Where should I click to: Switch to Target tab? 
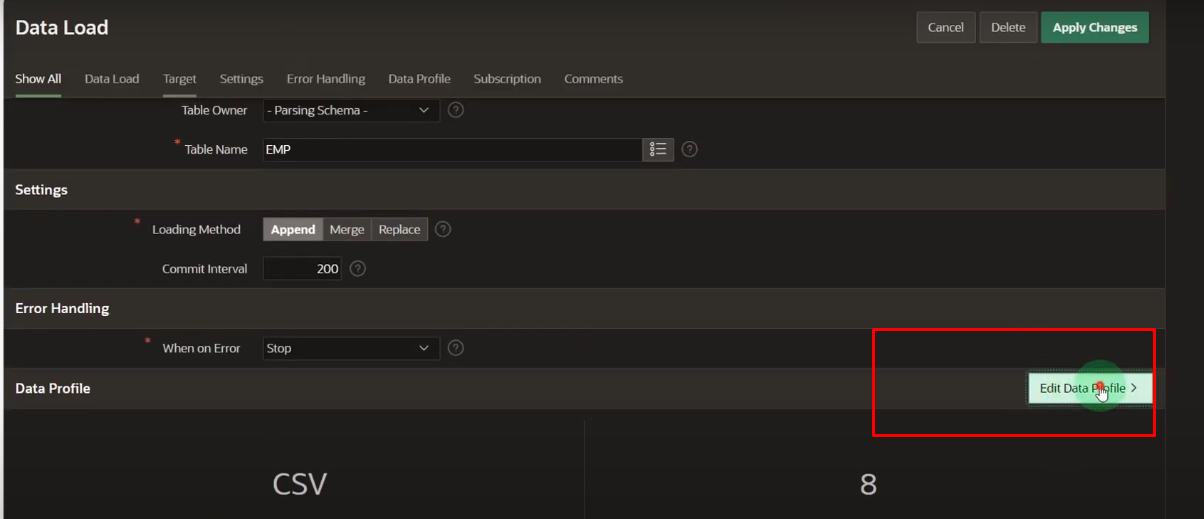(180, 79)
